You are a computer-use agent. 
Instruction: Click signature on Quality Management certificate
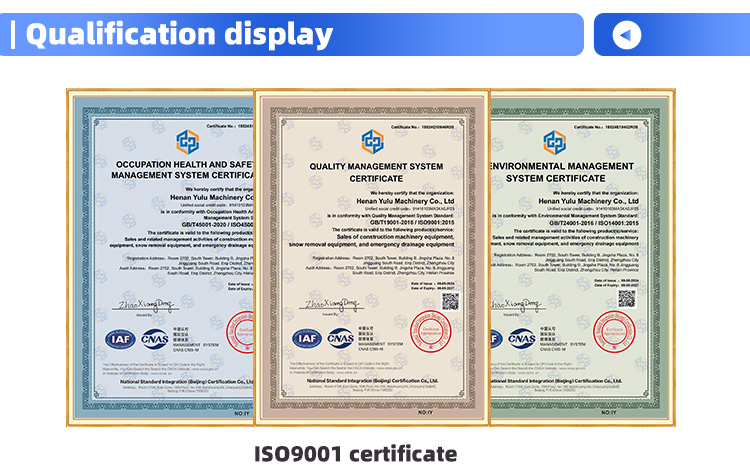[x=331, y=305]
